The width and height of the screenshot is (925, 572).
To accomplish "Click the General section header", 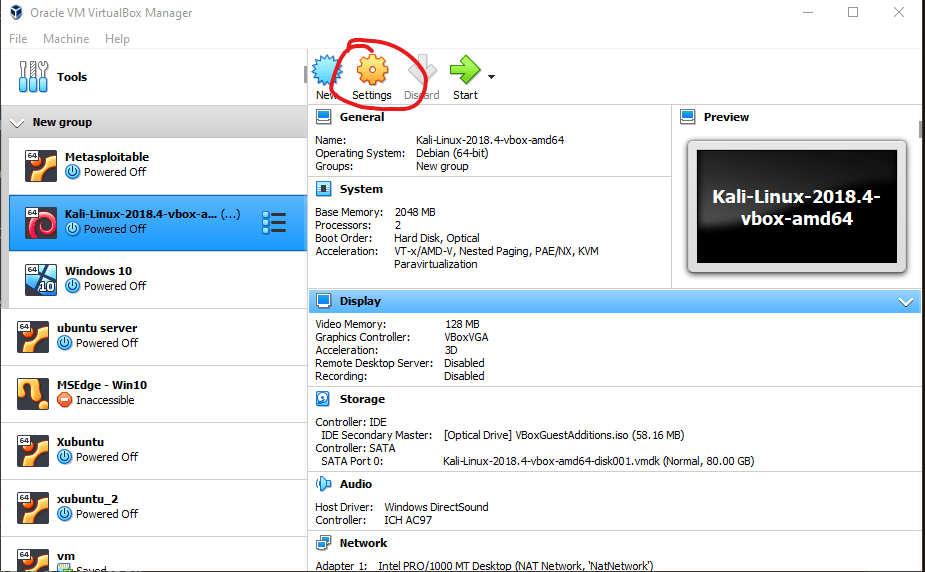I will click(x=361, y=117).
